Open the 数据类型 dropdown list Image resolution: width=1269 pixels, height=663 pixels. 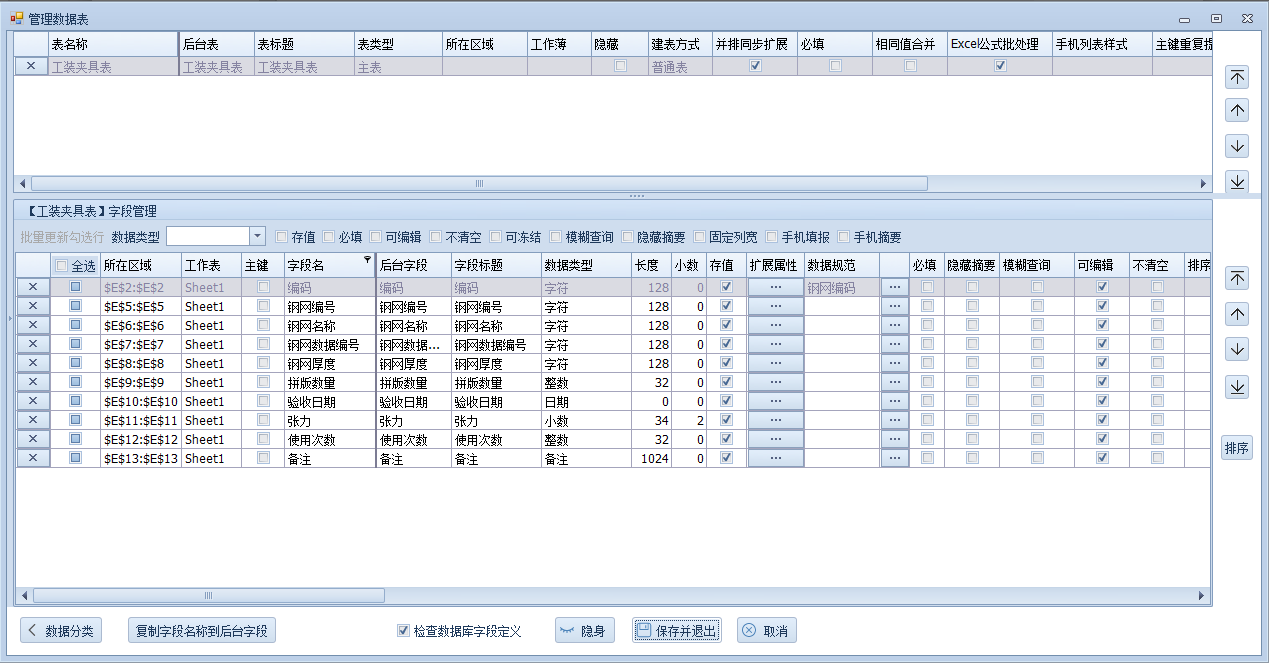[x=257, y=237]
